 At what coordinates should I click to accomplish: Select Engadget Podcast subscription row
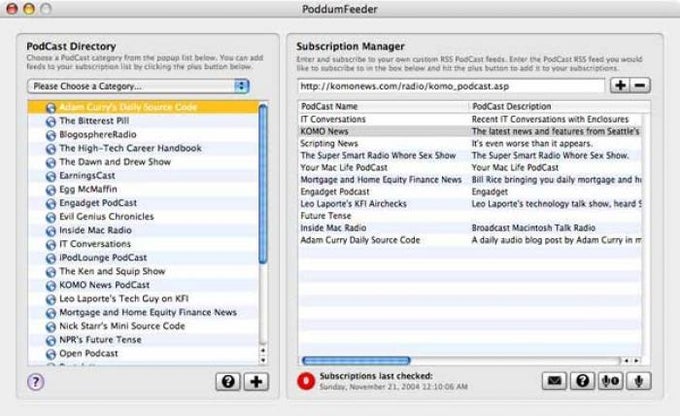click(470, 192)
